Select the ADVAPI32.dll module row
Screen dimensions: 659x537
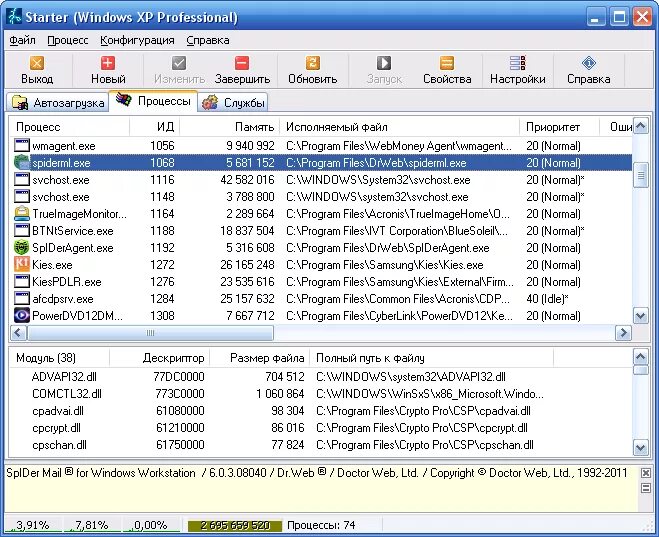coord(321,377)
